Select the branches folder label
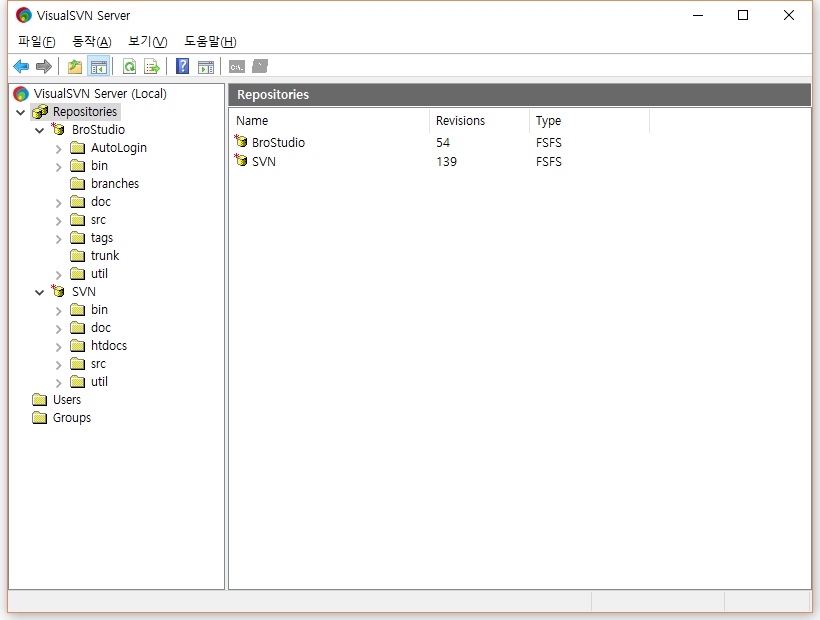The width and height of the screenshot is (820, 620). [115, 183]
